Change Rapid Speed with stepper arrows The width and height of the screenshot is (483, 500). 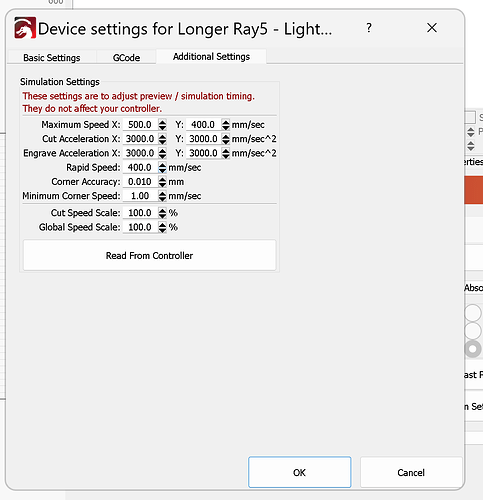click(x=162, y=168)
